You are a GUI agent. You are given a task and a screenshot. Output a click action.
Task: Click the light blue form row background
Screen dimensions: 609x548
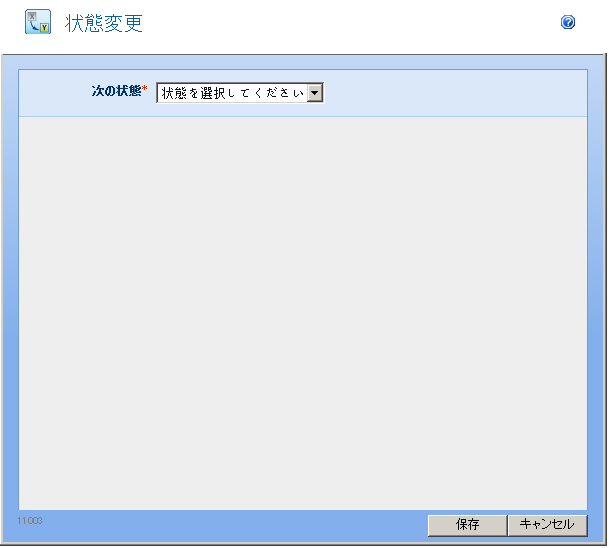coord(450,93)
